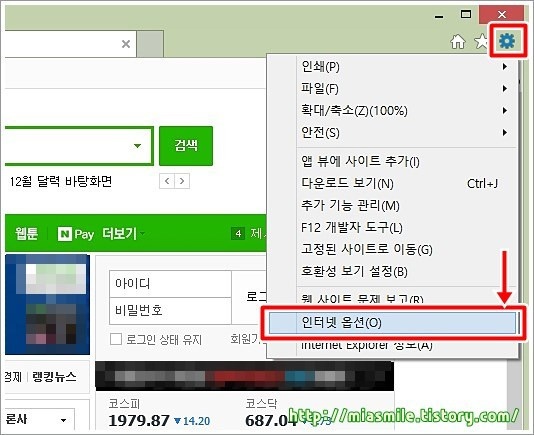This screenshot has height=435, width=534.
Task: Click the 경제 news tab
Action: click(13, 377)
